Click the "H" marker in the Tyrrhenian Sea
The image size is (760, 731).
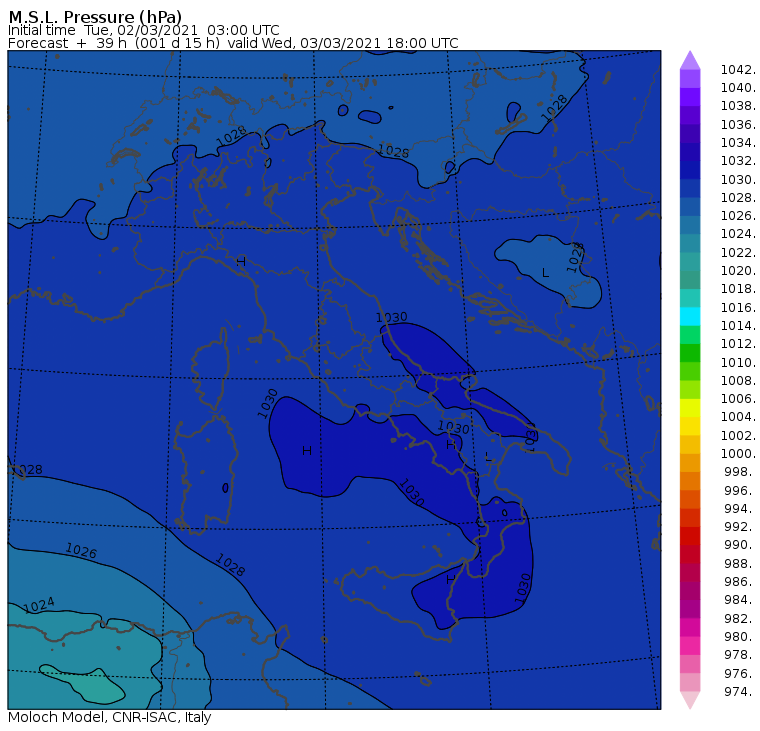click(307, 451)
